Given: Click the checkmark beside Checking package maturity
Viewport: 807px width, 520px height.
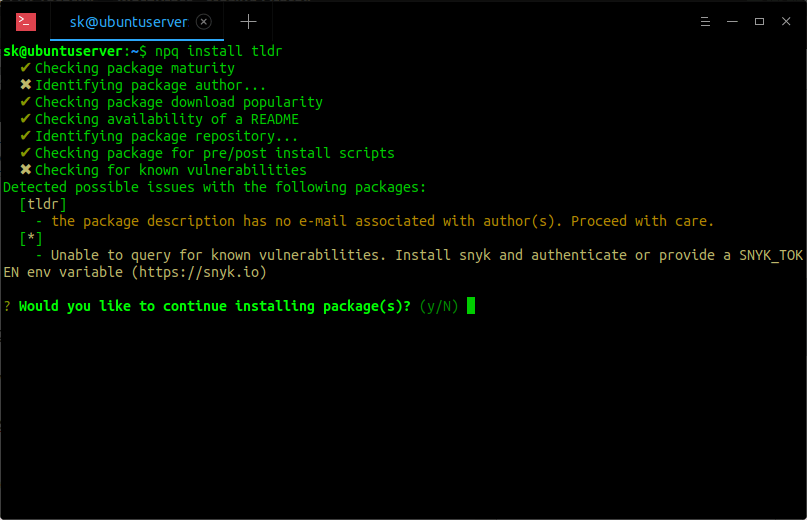Looking at the screenshot, I should pyautogui.click(x=25, y=68).
